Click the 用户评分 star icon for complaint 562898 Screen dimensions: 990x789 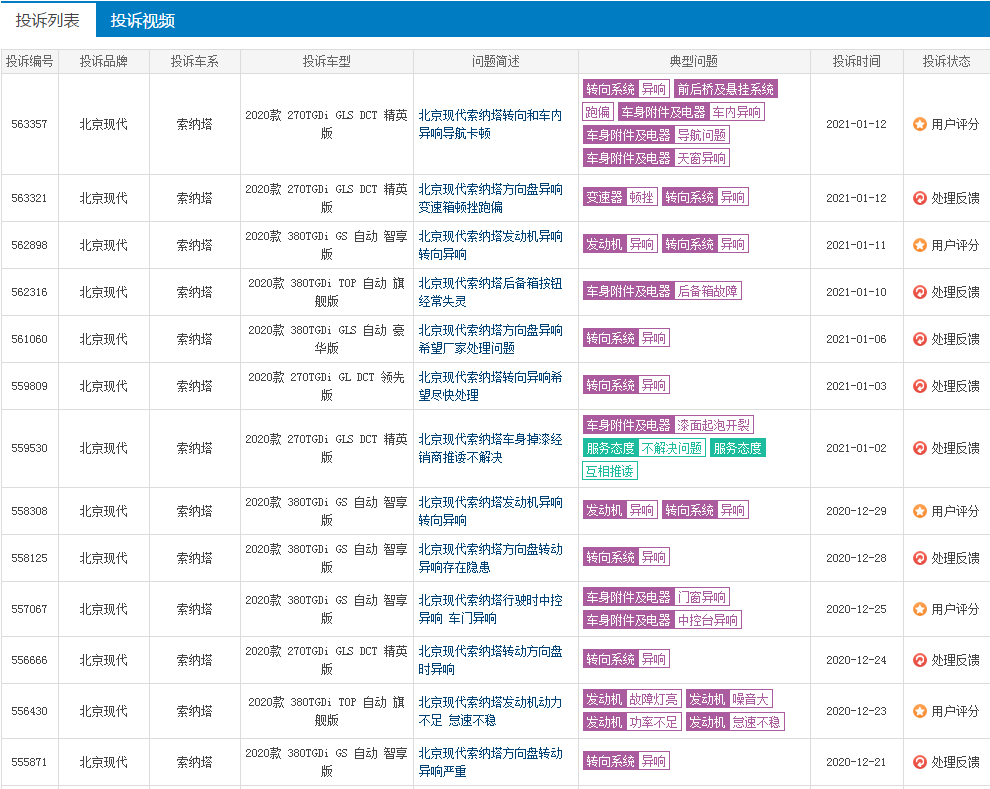click(x=920, y=245)
